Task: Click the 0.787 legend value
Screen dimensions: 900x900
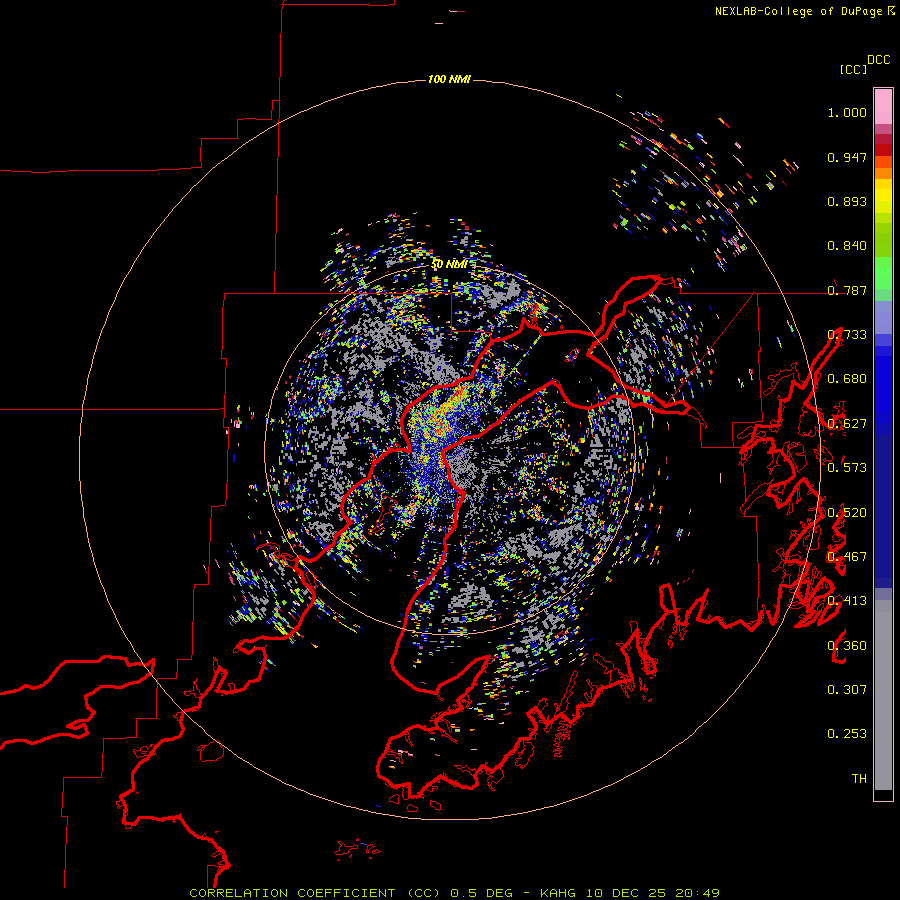Action: pyautogui.click(x=847, y=290)
